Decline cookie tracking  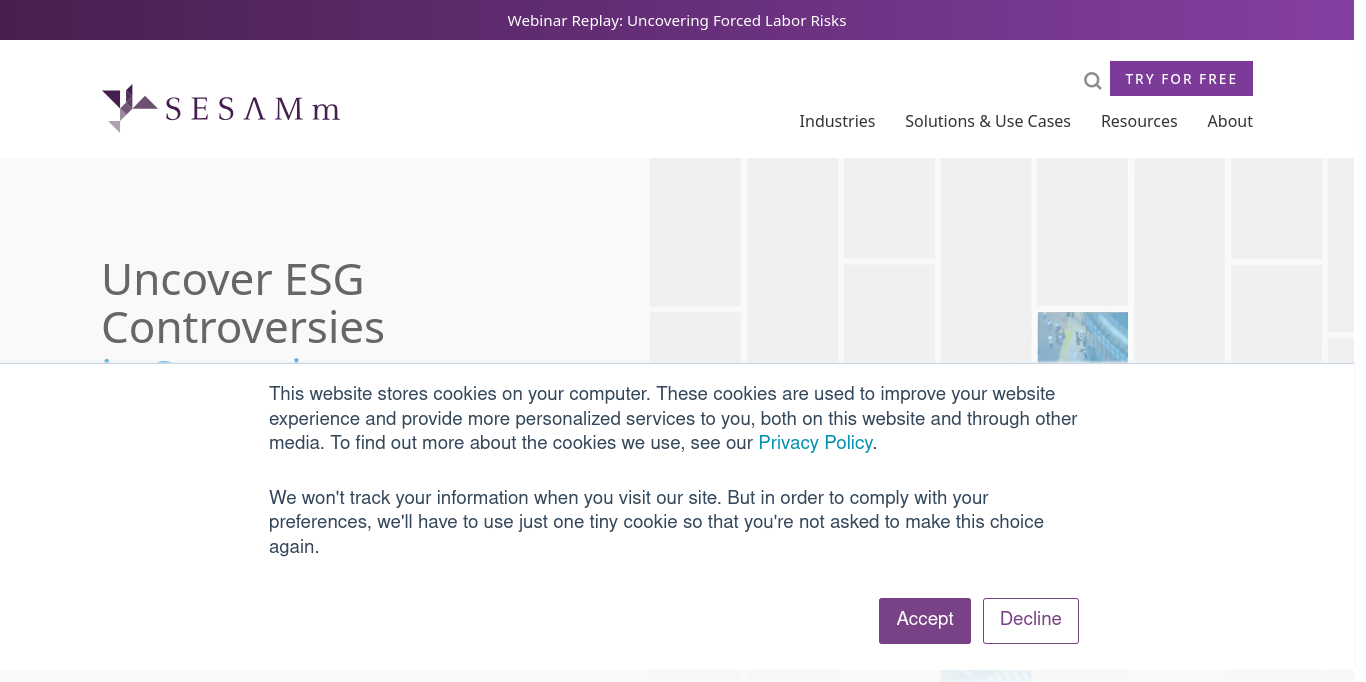1030,620
